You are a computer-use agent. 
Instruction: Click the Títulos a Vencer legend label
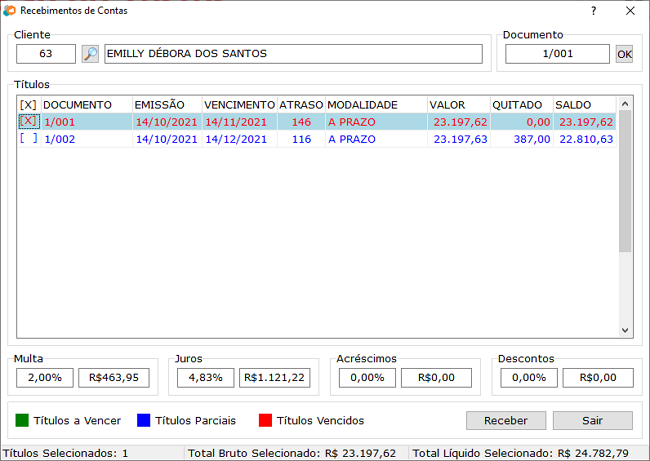tap(77, 420)
